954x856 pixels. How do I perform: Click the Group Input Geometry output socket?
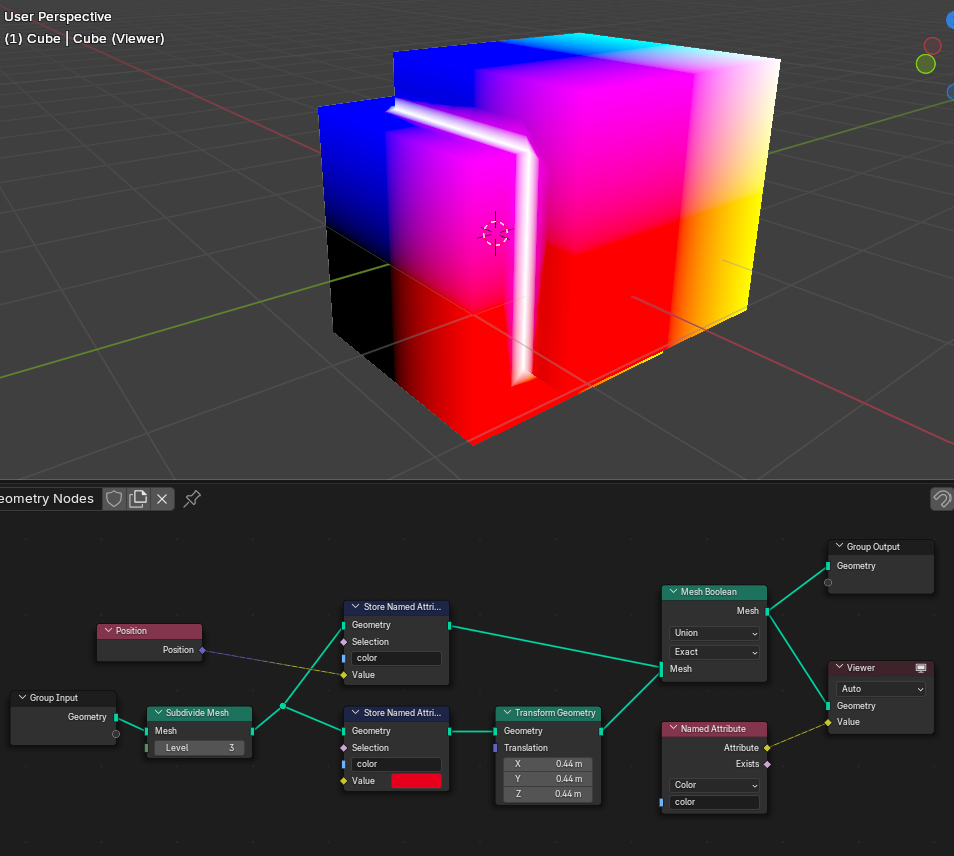pyautogui.click(x=116, y=717)
